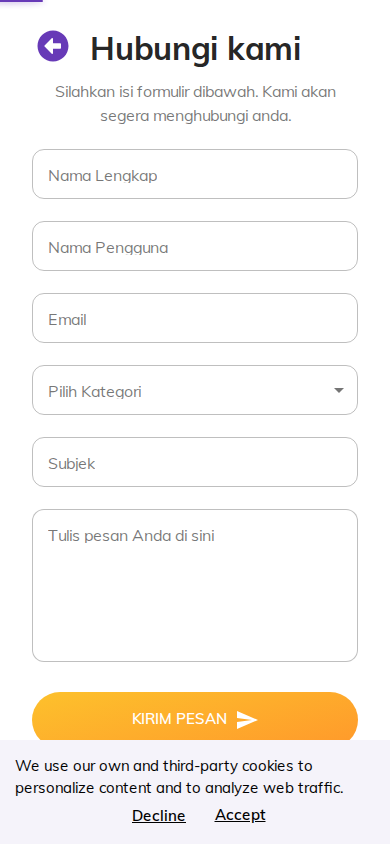Focus the Nama Lengkap input field
This screenshot has height=844, width=390.
195,174
